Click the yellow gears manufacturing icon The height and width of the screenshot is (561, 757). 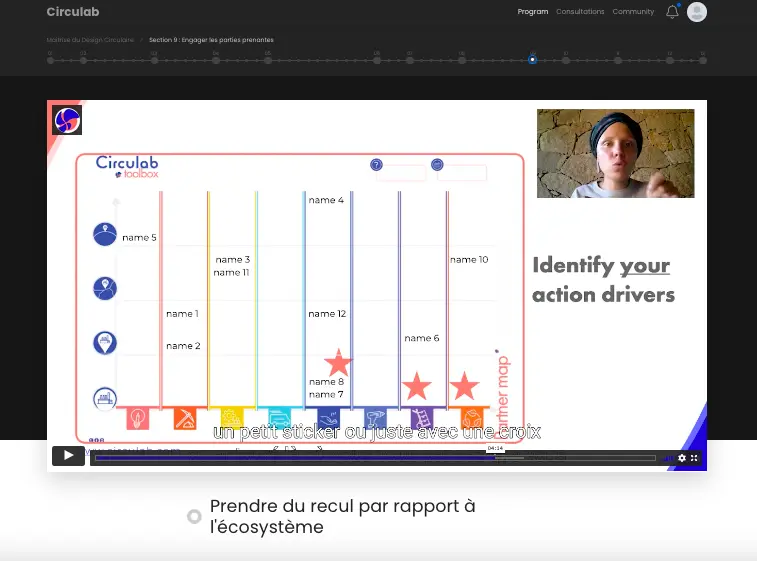click(x=232, y=418)
